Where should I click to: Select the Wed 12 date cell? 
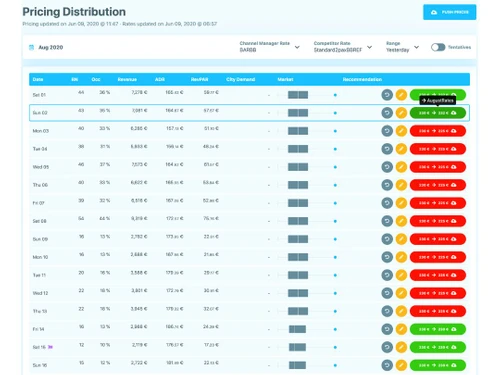[x=40, y=293]
